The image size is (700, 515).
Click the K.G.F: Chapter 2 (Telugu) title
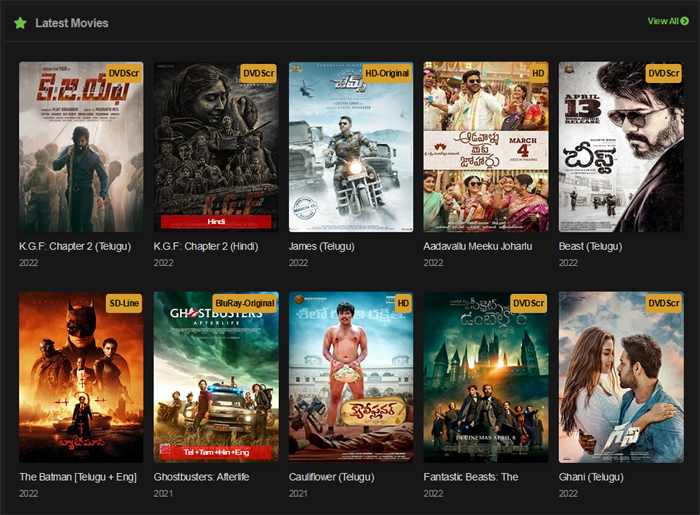tap(75, 246)
